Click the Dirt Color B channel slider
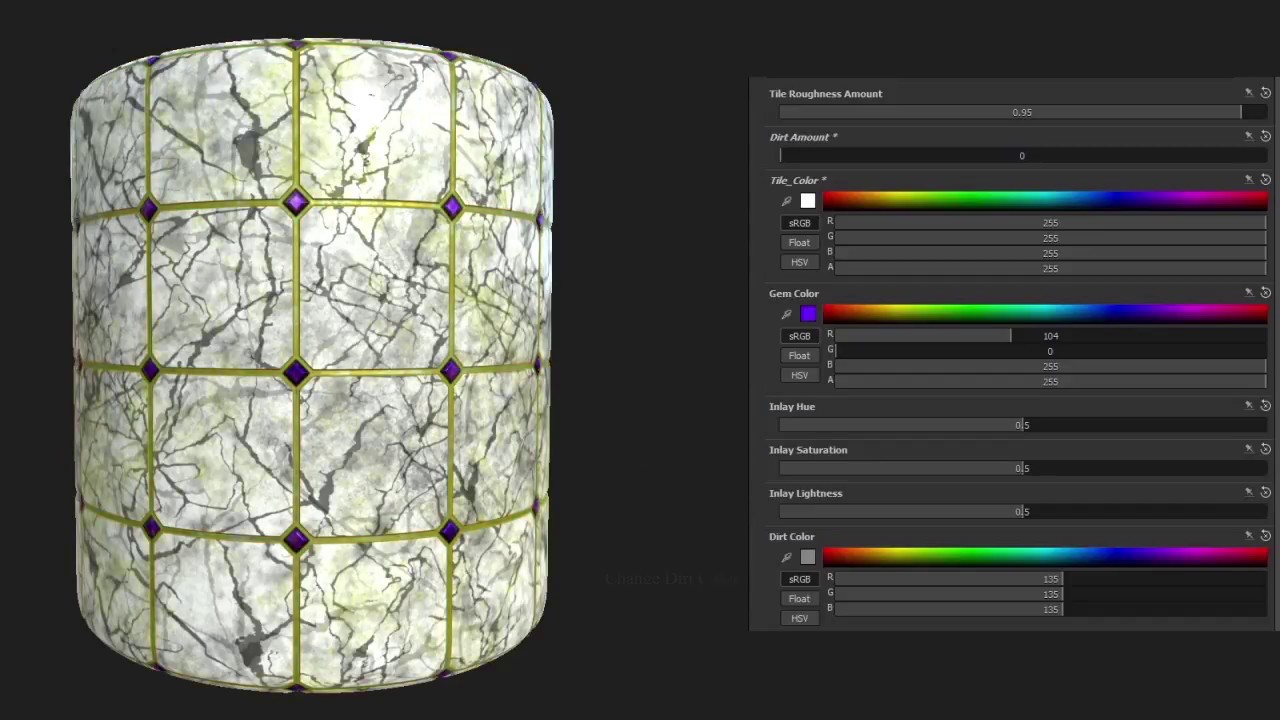 [1050, 608]
